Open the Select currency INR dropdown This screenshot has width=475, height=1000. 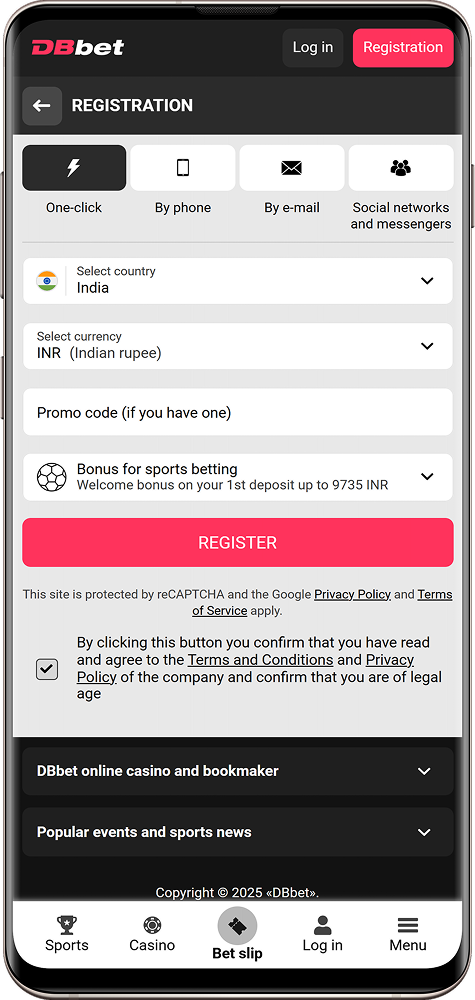click(238, 346)
